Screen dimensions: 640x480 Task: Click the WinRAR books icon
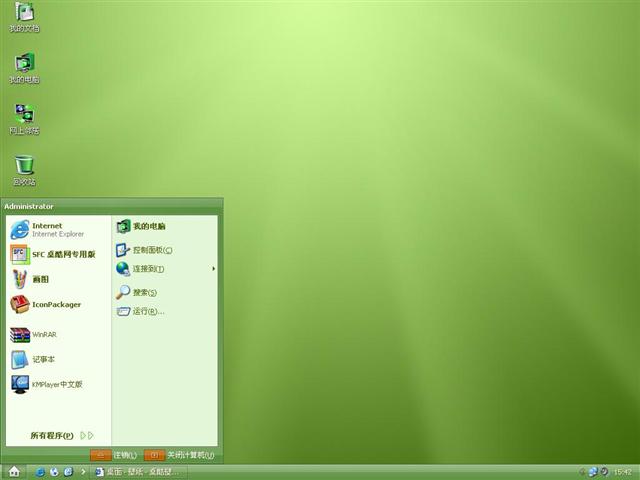pos(20,335)
